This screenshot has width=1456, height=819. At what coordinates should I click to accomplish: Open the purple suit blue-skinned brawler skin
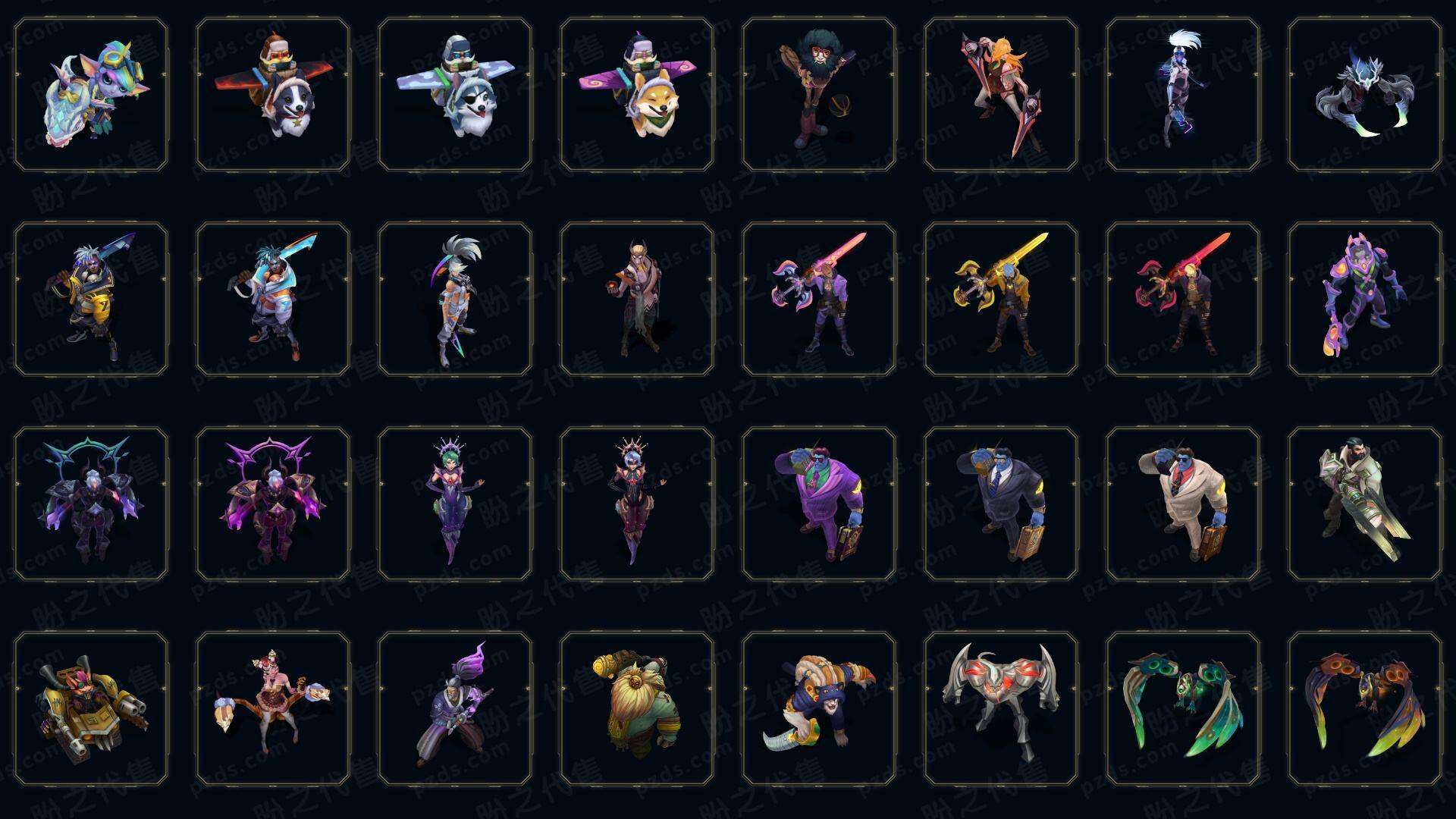[x=819, y=504]
